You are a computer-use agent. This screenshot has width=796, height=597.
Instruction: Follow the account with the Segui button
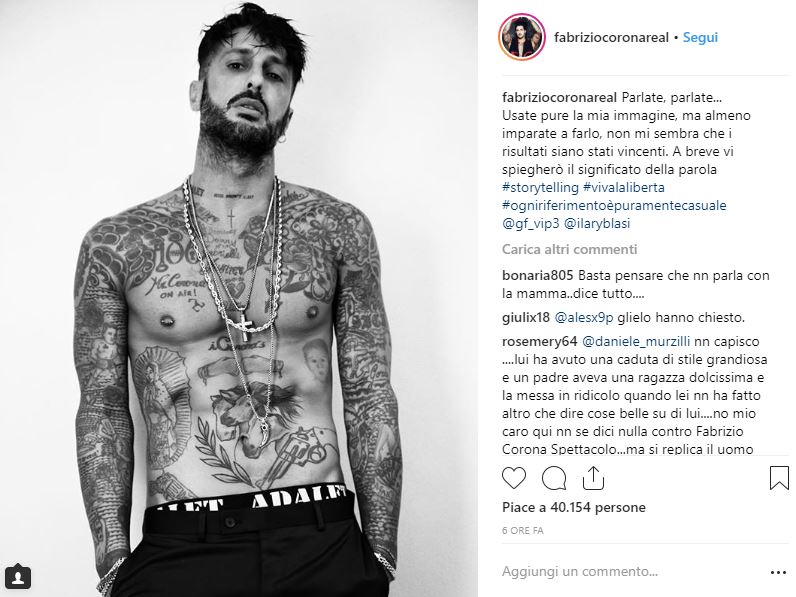pos(700,37)
